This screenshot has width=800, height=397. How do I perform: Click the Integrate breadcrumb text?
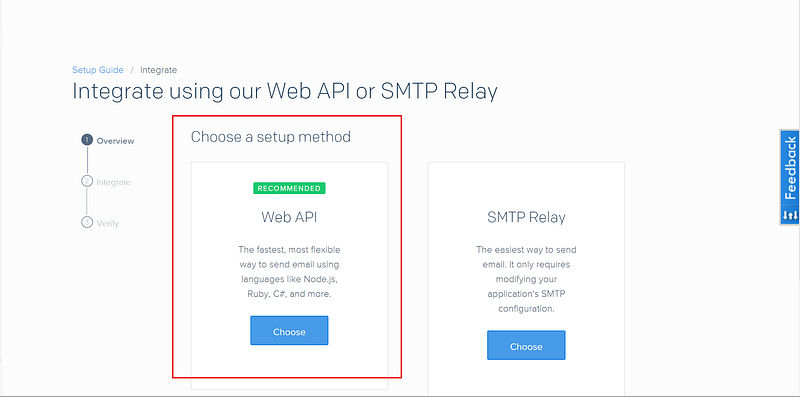[159, 70]
